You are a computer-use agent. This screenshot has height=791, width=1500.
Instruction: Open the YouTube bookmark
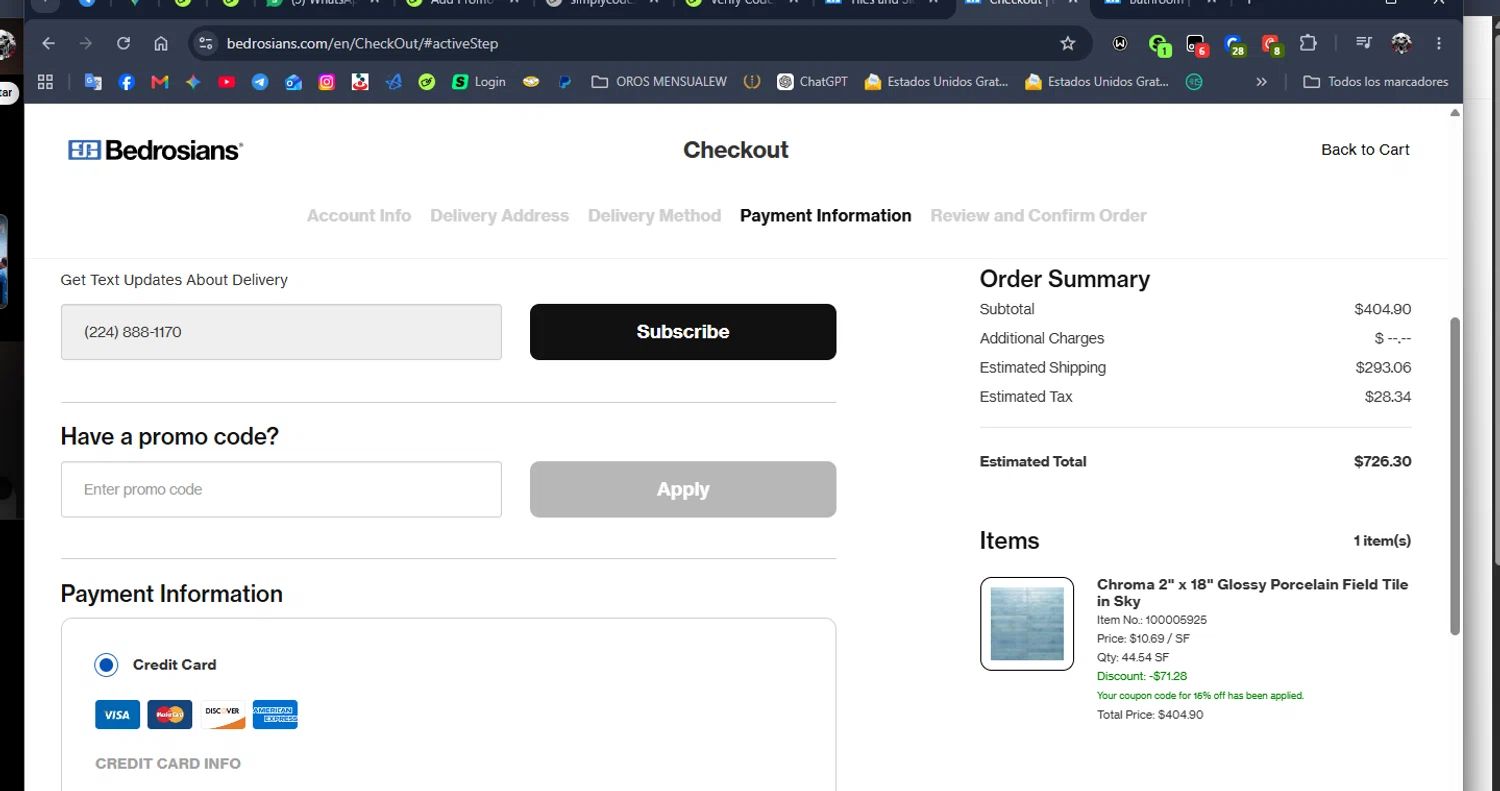coord(226,82)
